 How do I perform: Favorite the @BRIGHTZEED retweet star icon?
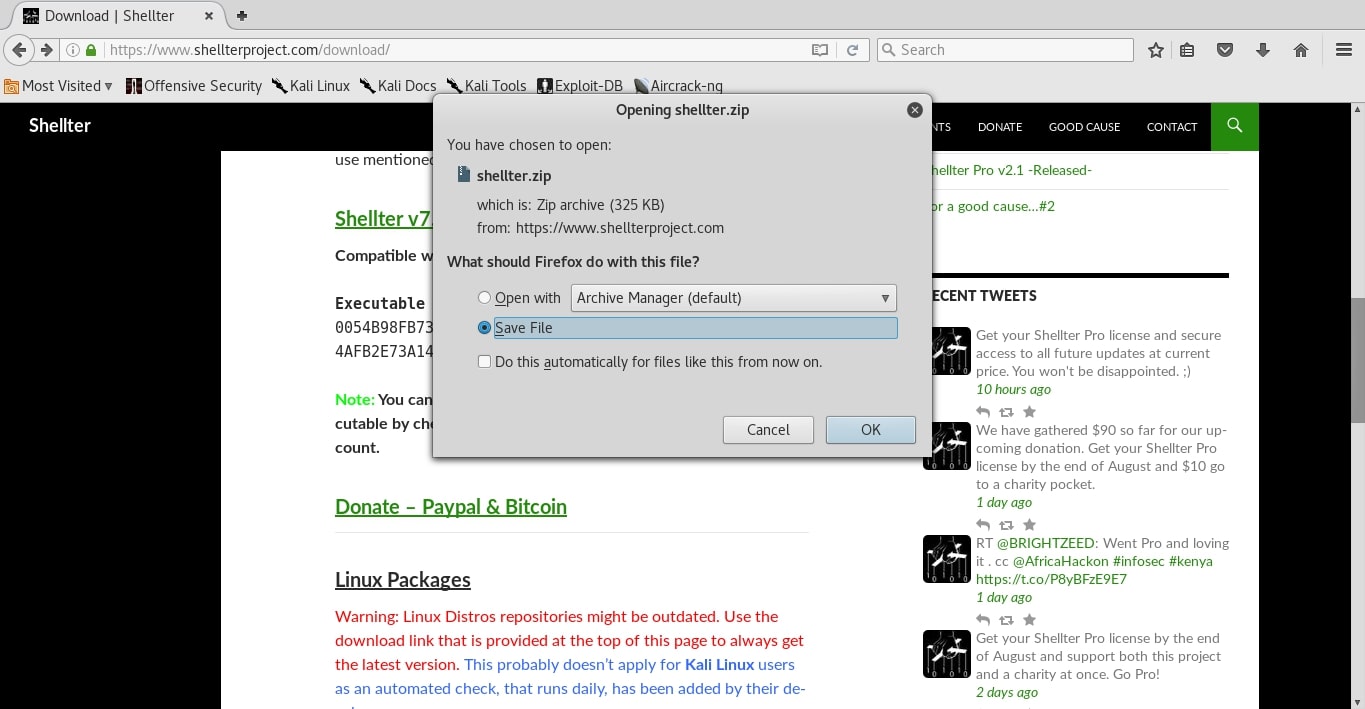coord(1029,620)
